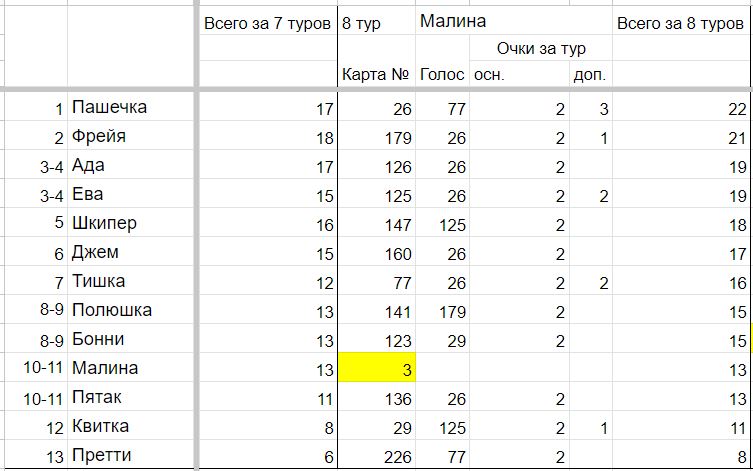
Task: Click the name cell 'Шкипер'
Action: tap(130, 223)
